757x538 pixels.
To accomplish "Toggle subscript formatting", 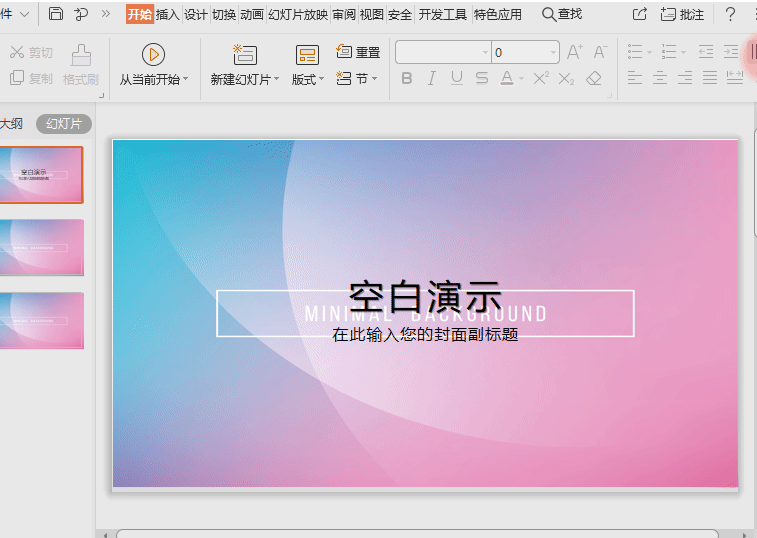I will pos(566,78).
